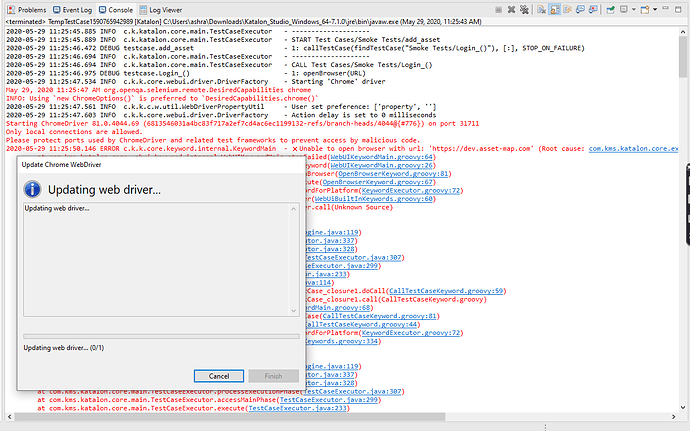Open WebUIKeywordMain.groovy:26 link

[x=382, y=165]
